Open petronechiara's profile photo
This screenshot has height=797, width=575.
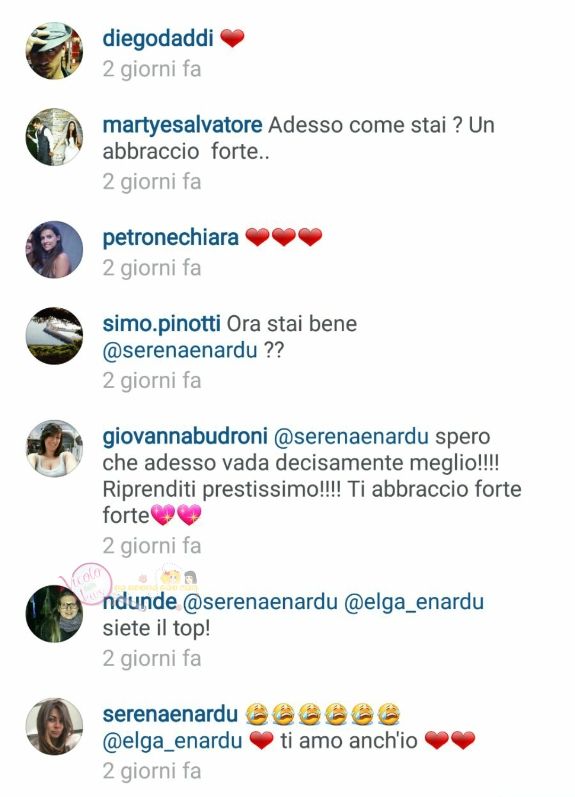coord(54,250)
